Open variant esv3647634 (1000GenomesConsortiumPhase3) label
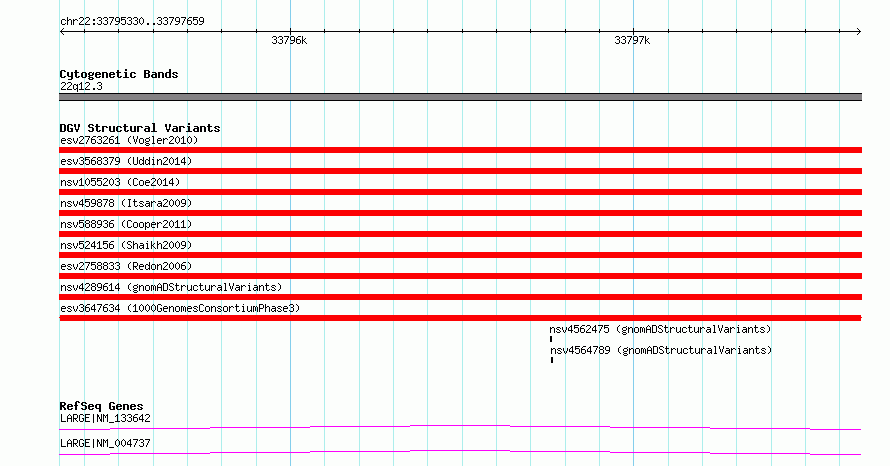This screenshot has height=466, width=890. coord(180,308)
